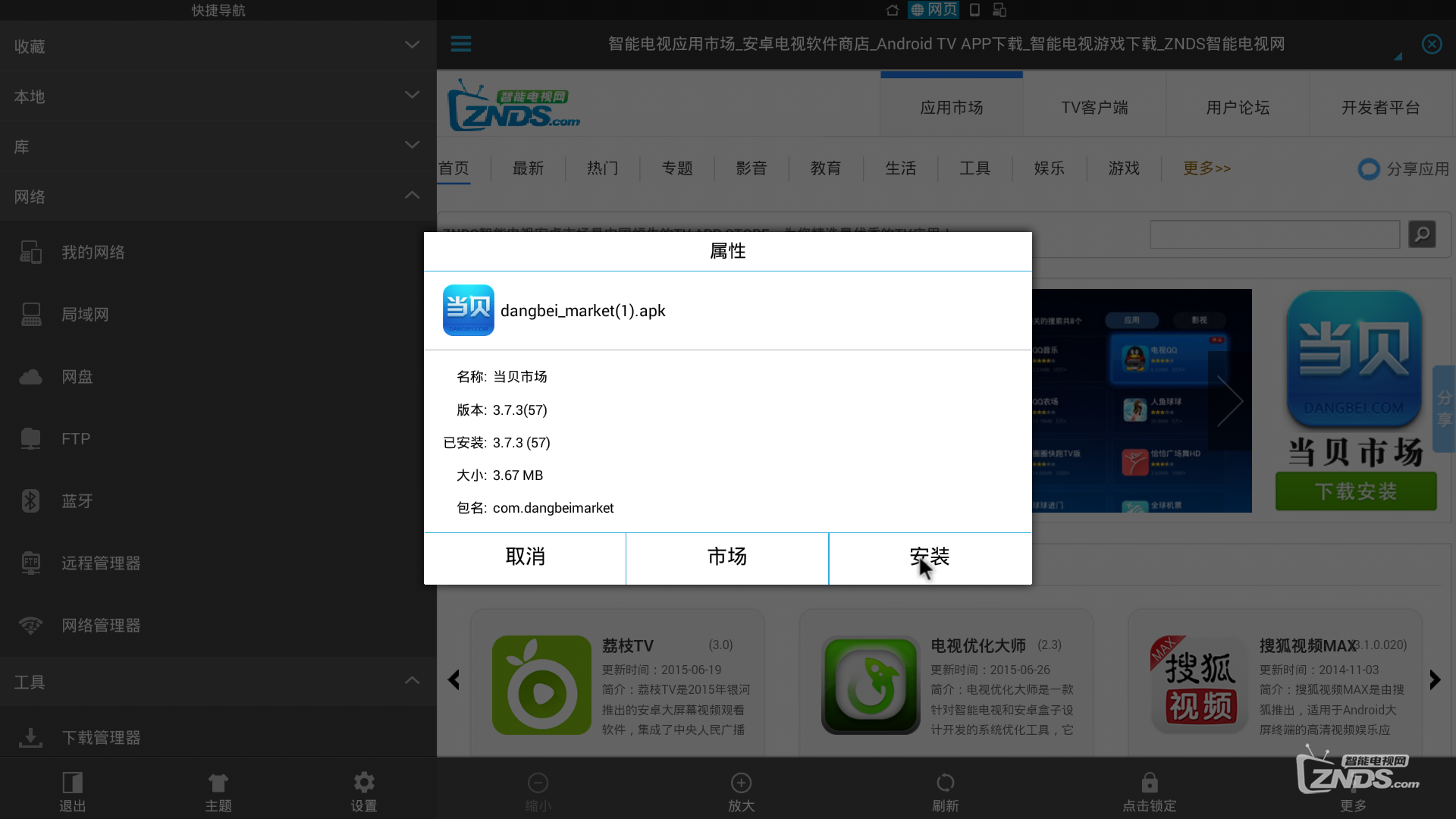
Task: Select the 工具 category in web page
Action: coord(975,168)
